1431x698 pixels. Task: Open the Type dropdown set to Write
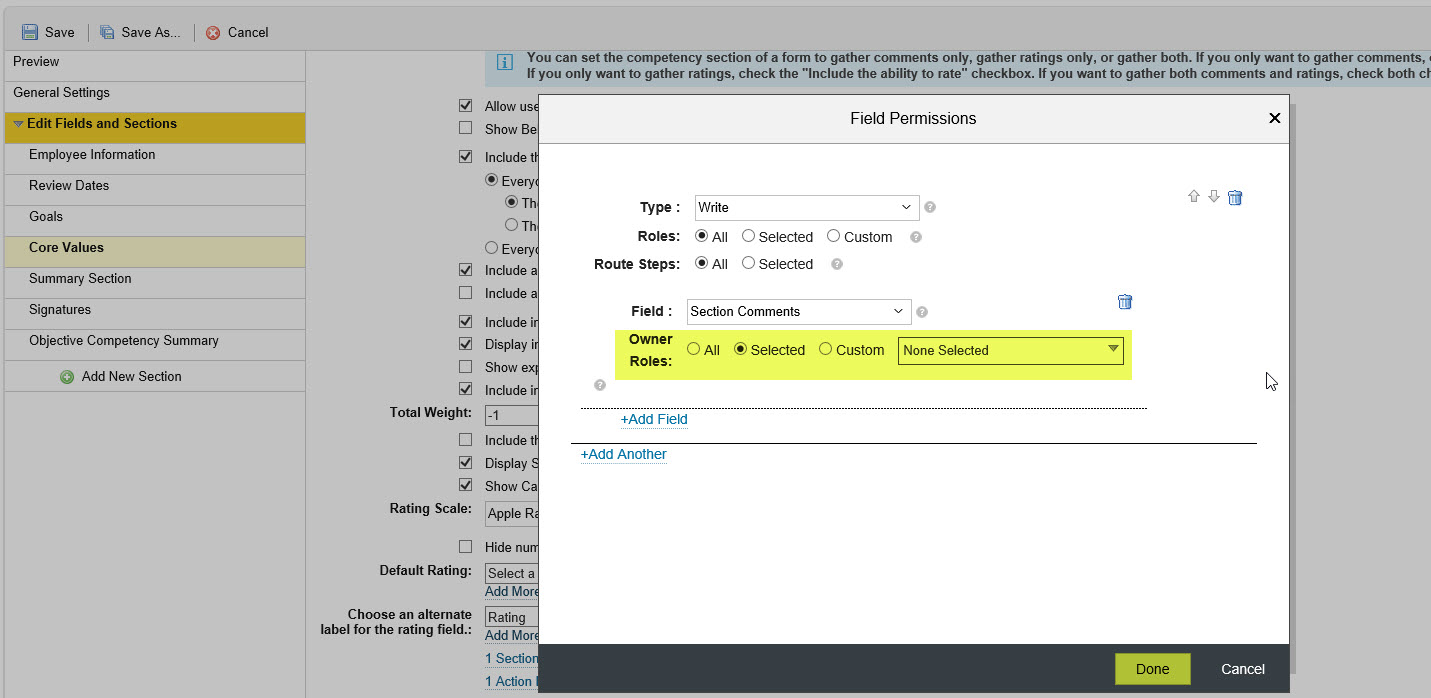pos(806,208)
